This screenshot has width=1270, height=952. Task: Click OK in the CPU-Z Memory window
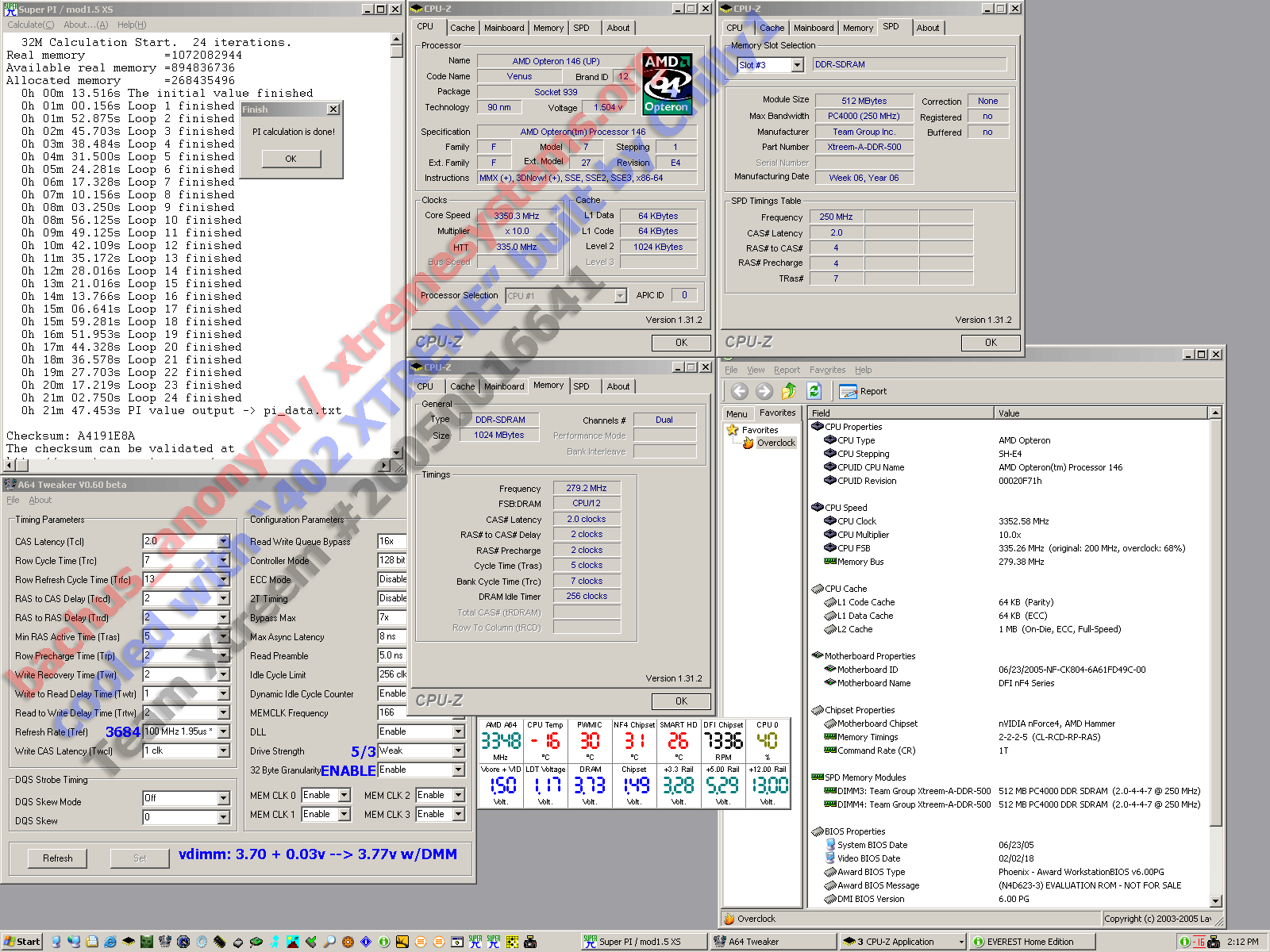tap(681, 701)
